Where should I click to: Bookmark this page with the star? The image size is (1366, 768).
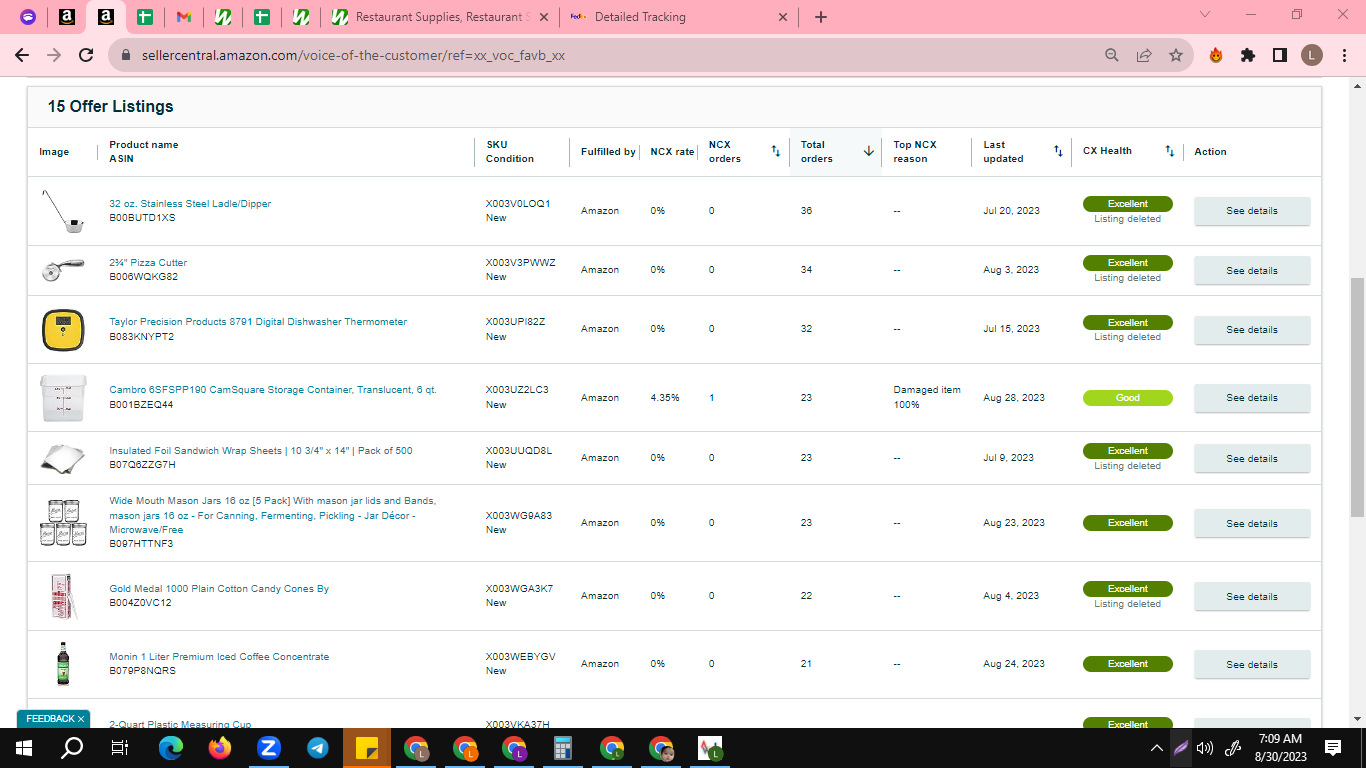pos(1176,55)
